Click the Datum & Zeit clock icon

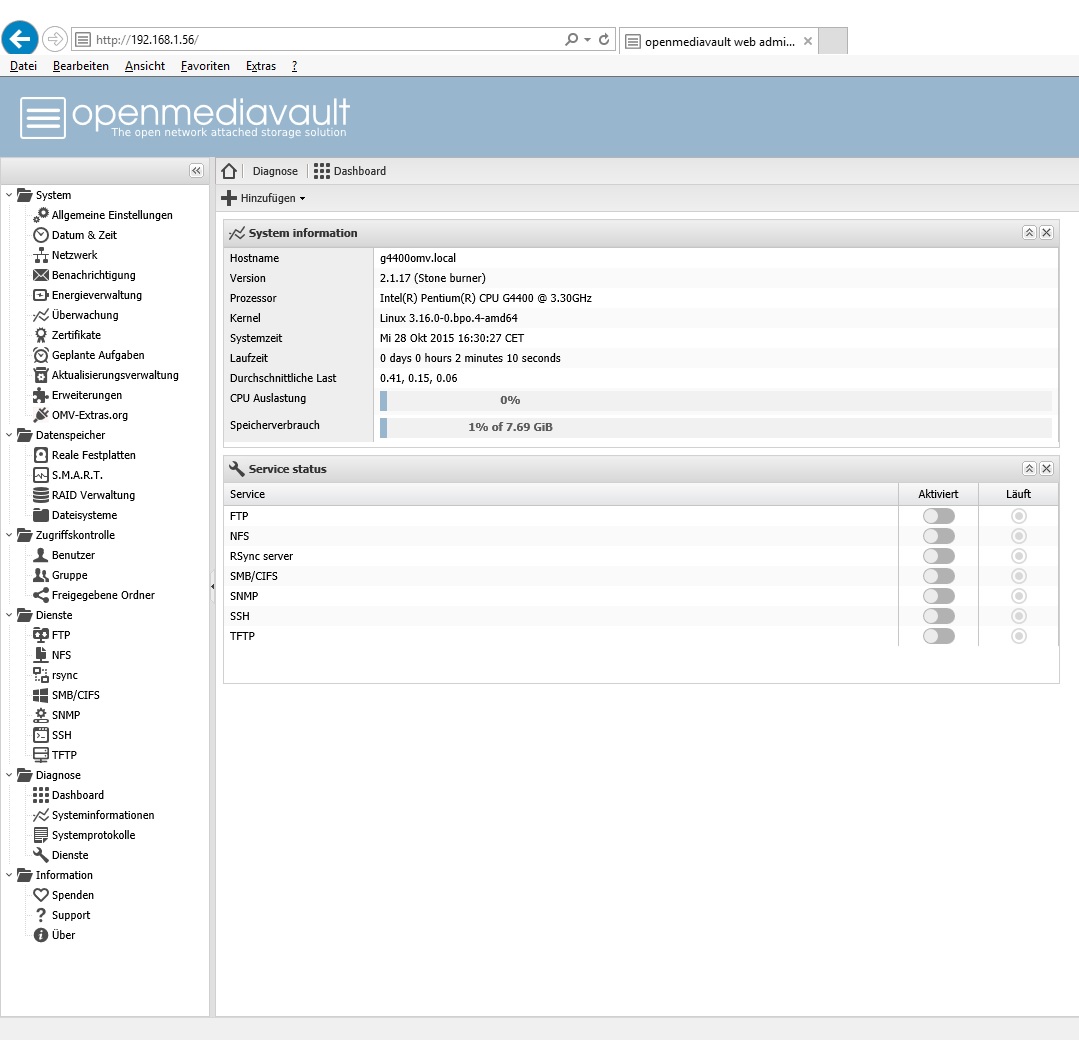(41, 235)
